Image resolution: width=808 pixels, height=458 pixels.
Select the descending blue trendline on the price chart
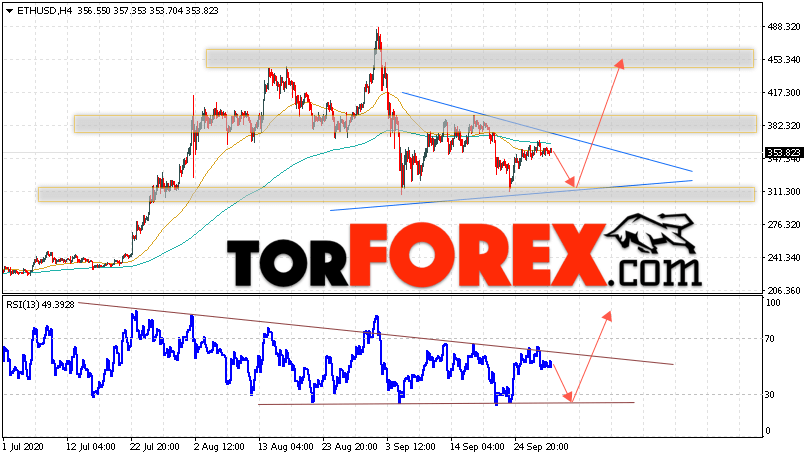pos(547,132)
